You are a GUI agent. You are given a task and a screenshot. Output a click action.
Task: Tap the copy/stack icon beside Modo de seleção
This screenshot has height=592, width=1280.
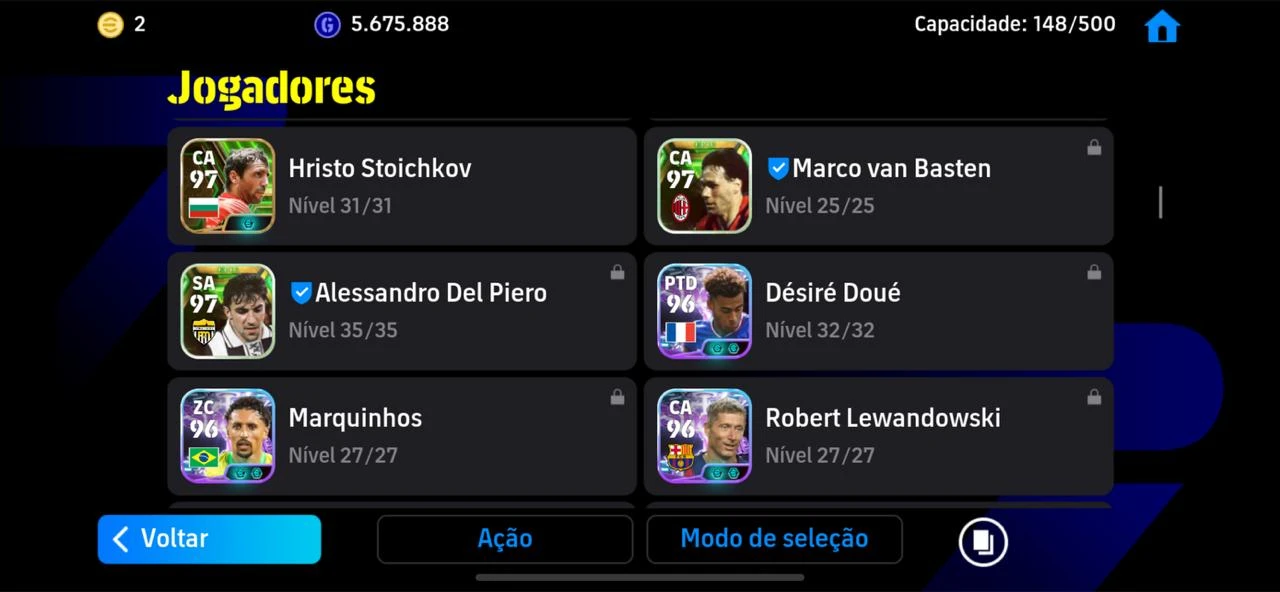983,541
